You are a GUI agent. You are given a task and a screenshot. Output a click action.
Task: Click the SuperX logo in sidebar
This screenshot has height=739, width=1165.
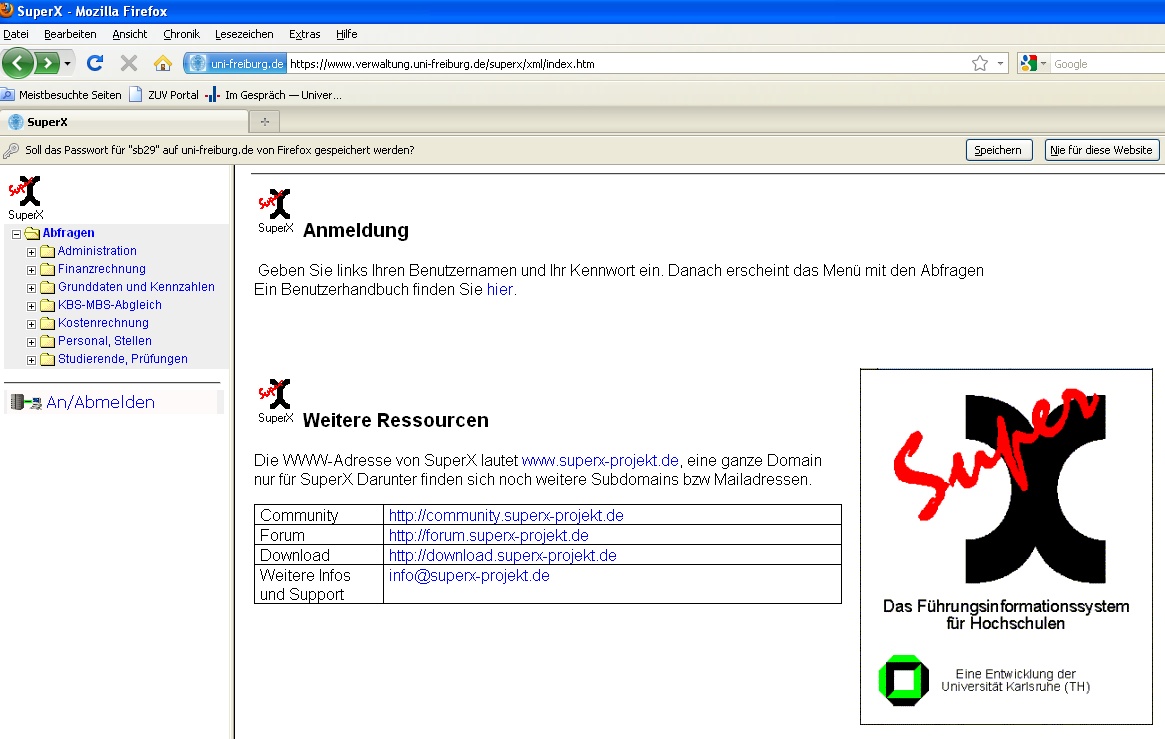pos(26,196)
